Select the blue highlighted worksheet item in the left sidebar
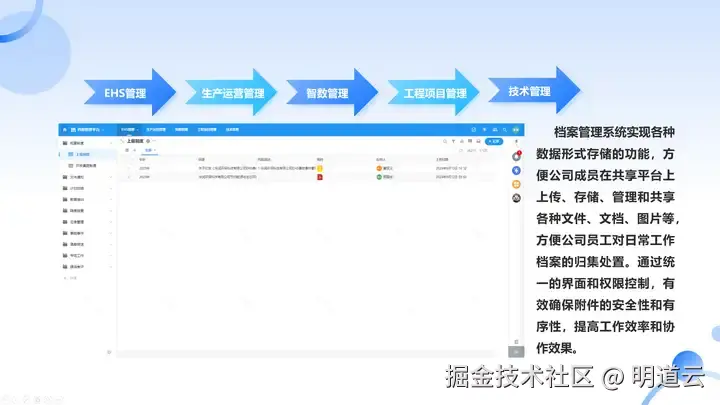The width and height of the screenshot is (720, 405). (x=87, y=154)
